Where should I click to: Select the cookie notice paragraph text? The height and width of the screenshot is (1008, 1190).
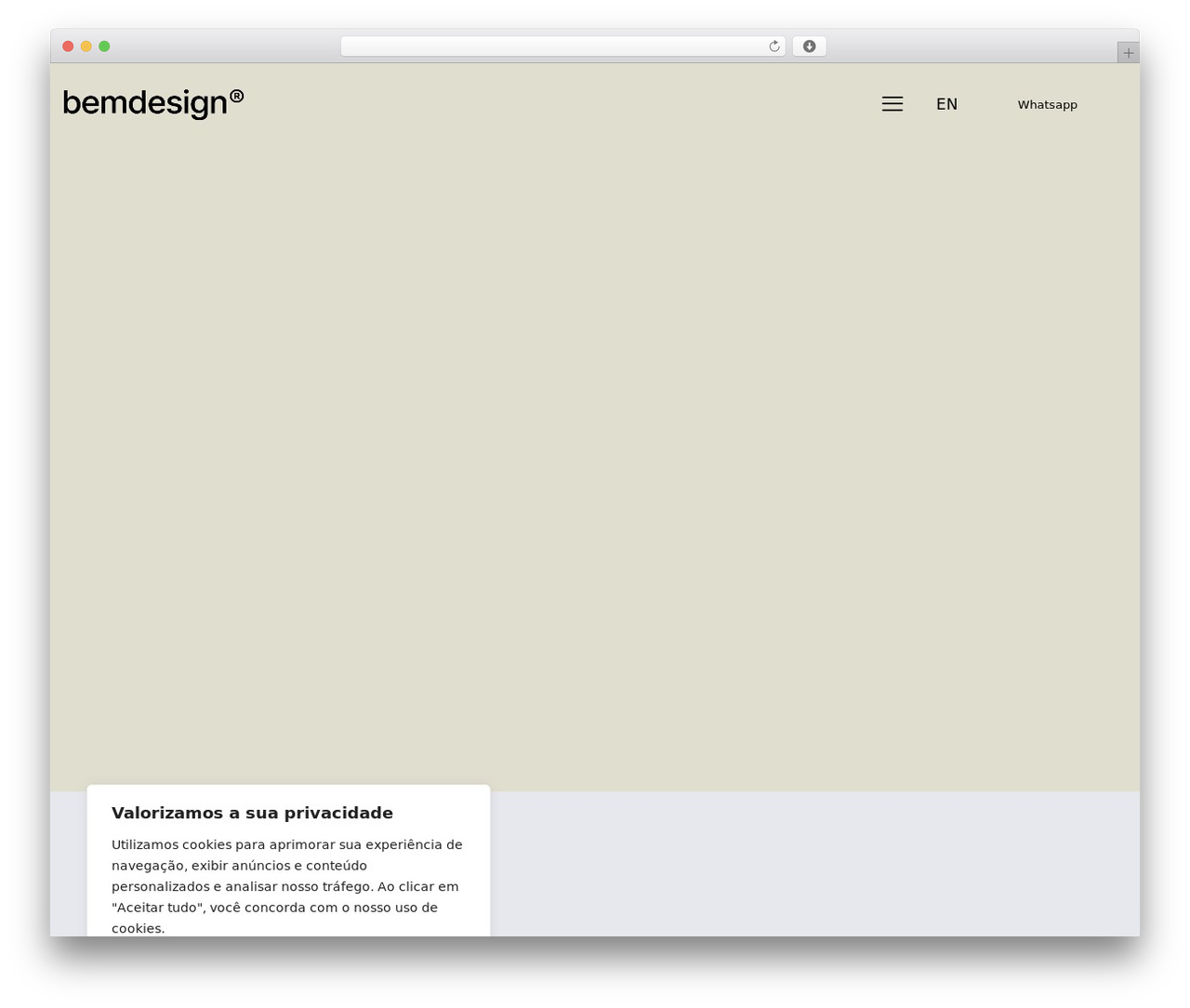287,886
